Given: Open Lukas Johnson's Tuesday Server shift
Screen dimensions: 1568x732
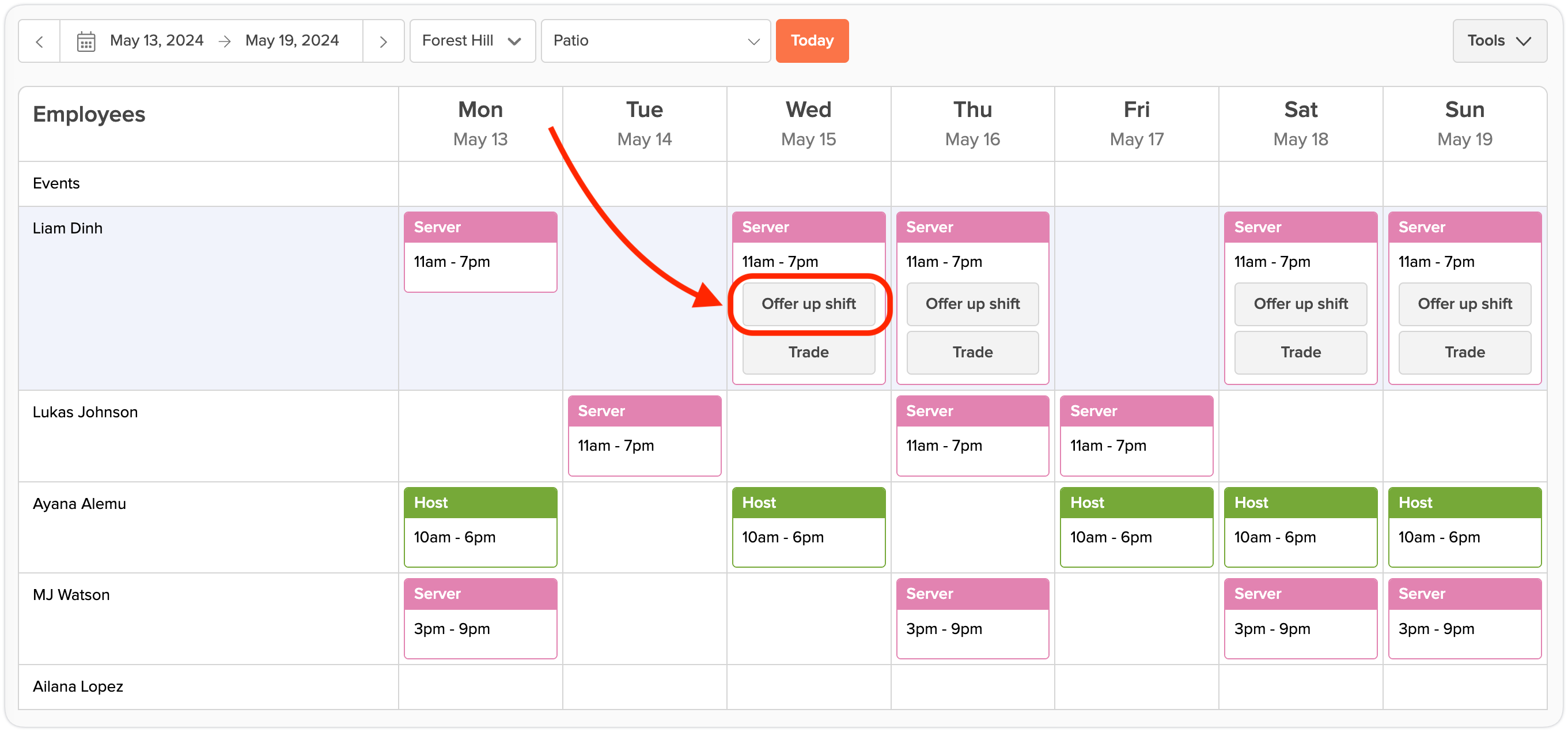Looking at the screenshot, I should (644, 435).
